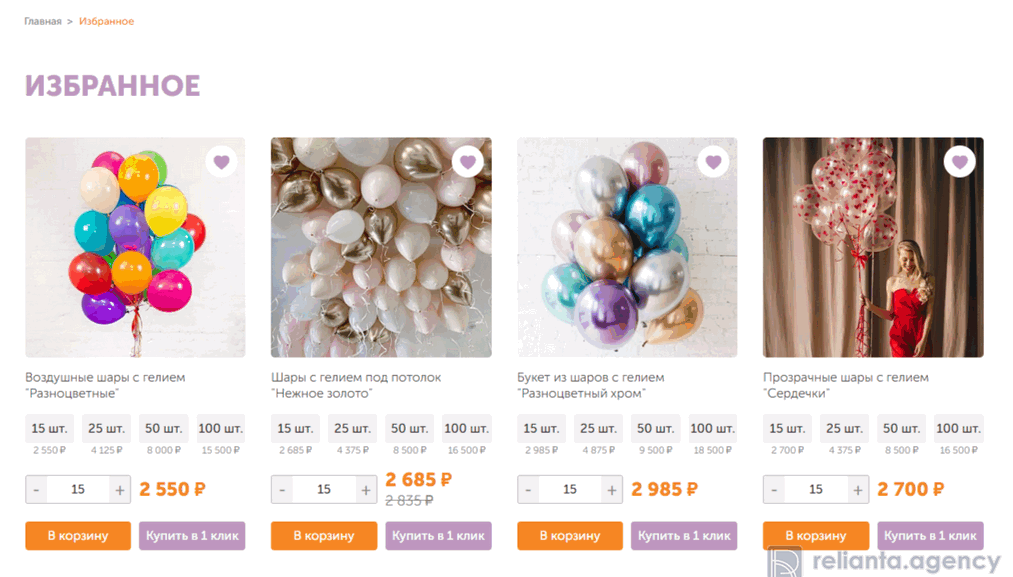Unfavorite 'Разноцветный хром' bouquet with heart icon
Screen dimensions: 1013x577
coord(713,162)
